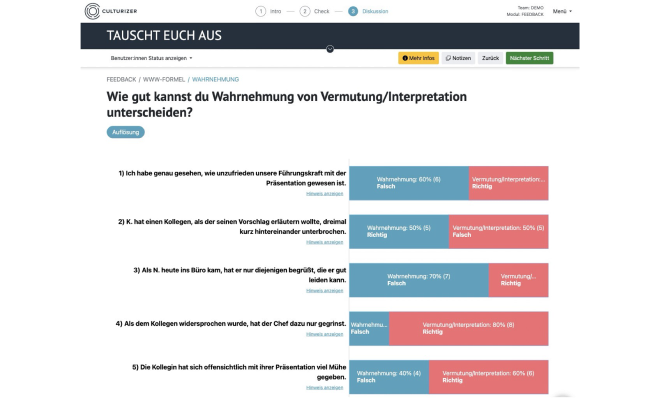This screenshot has height=398, width=661.
Task: Expand Benutzer:innen Status anzeigen dropdown
Action: [x=151, y=58]
